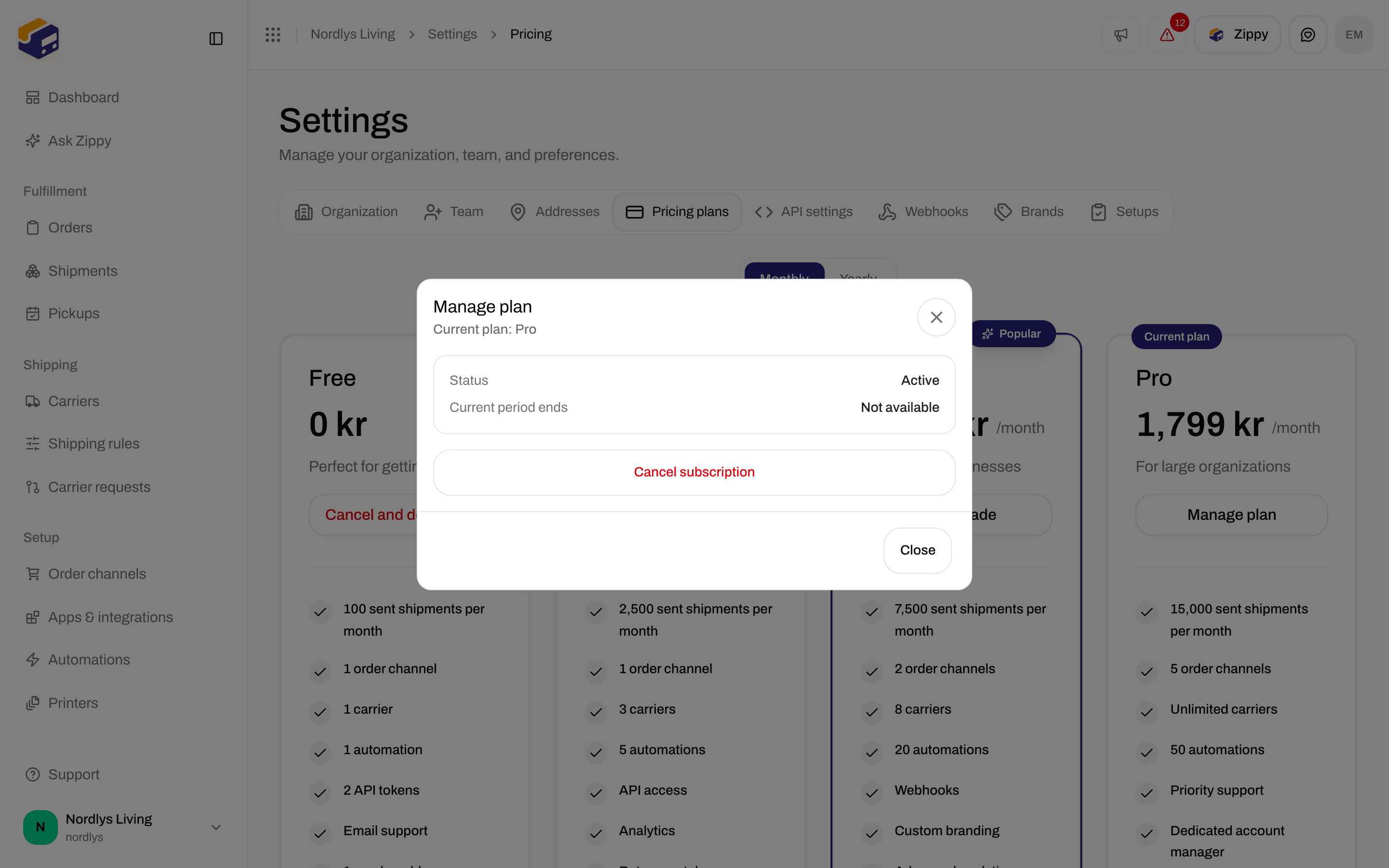Click the 'Not available' period value
Image resolution: width=1389 pixels, height=868 pixels.
pyautogui.click(x=899, y=407)
